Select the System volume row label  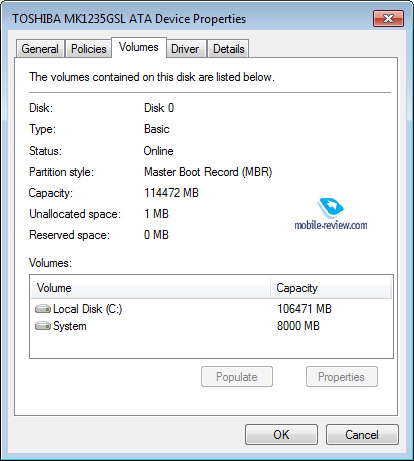click(x=70, y=326)
